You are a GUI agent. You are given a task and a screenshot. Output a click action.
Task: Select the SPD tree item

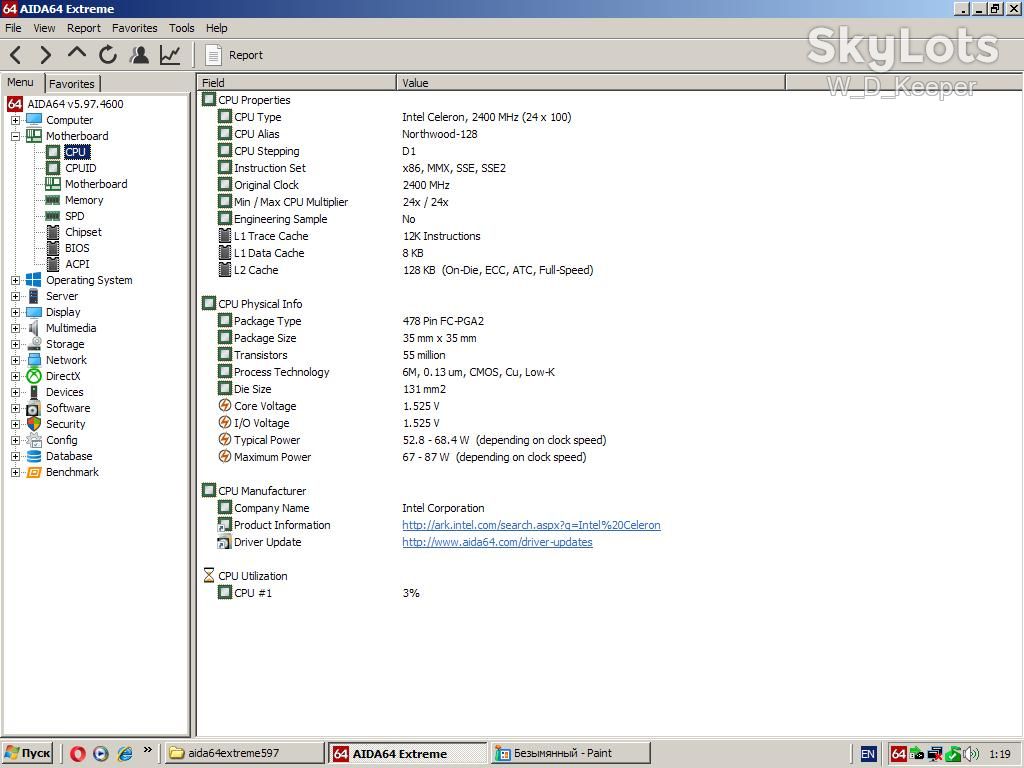(74, 216)
